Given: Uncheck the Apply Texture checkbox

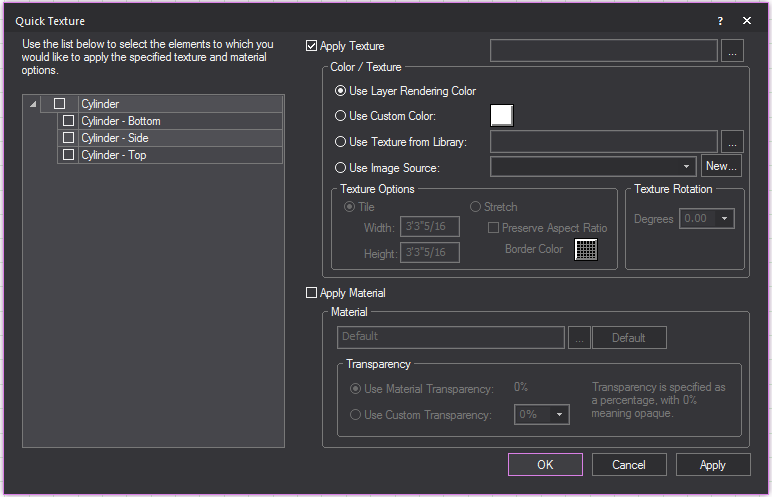Looking at the screenshot, I should pyautogui.click(x=312, y=46).
